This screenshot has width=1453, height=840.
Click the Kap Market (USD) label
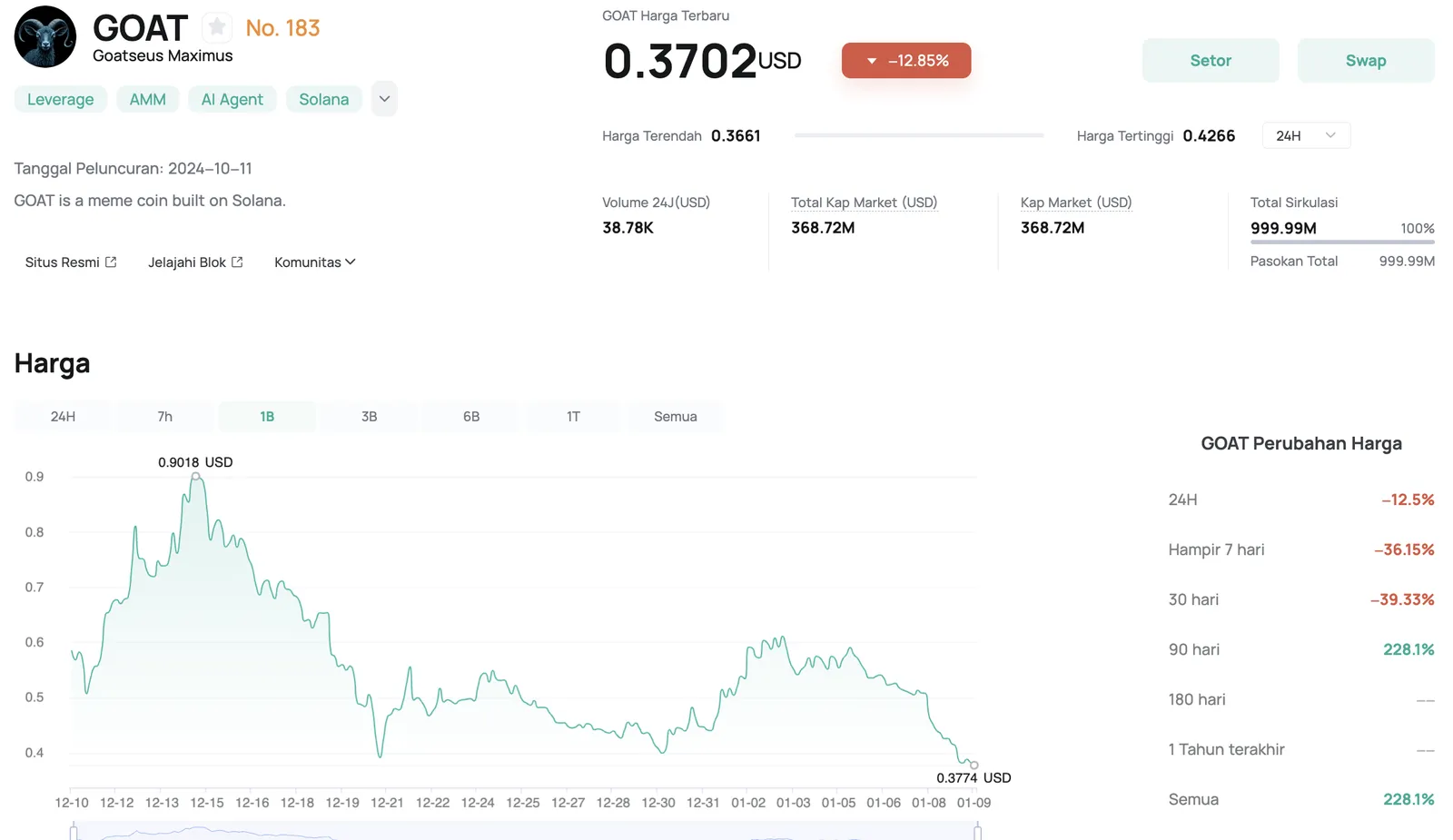(x=1076, y=203)
